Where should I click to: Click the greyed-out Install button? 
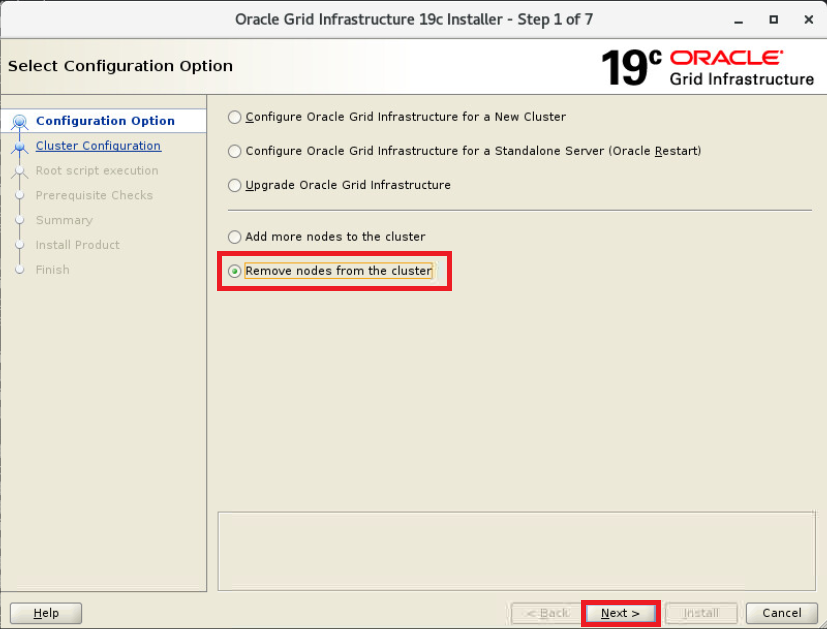click(701, 613)
